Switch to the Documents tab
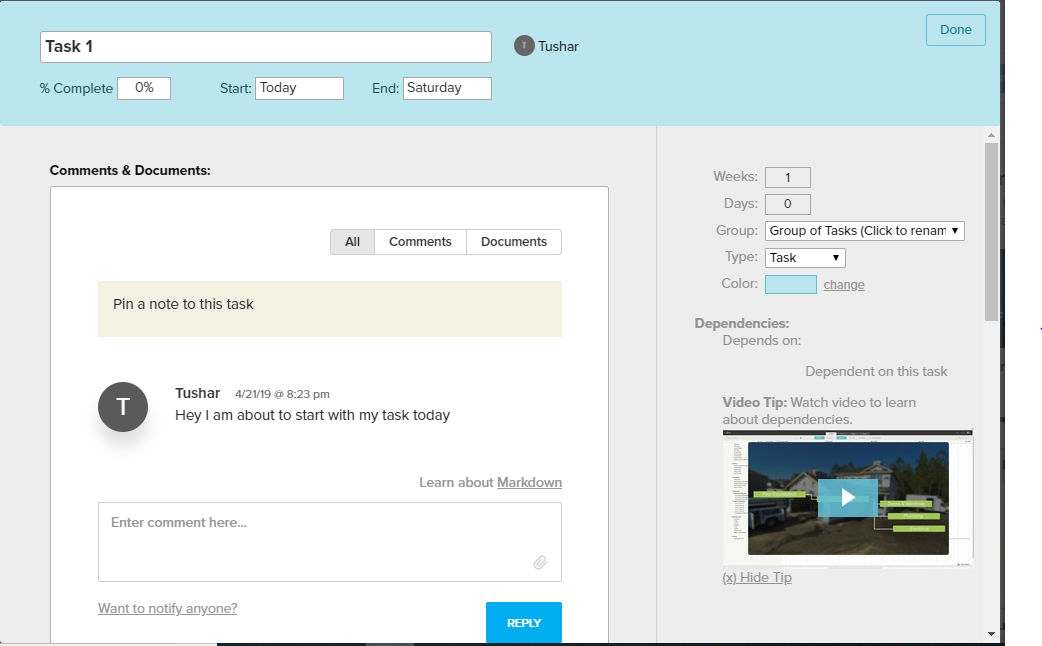This screenshot has width=1042, height=646. tap(513, 241)
